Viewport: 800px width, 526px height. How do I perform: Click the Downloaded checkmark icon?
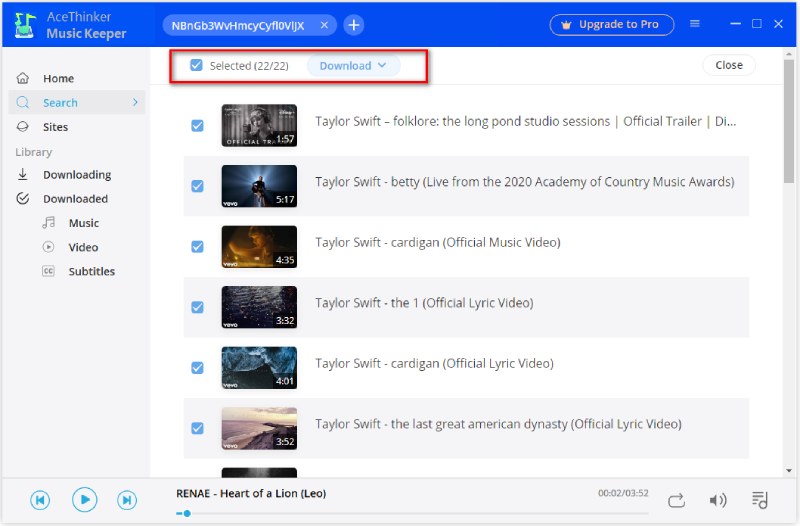pos(23,198)
